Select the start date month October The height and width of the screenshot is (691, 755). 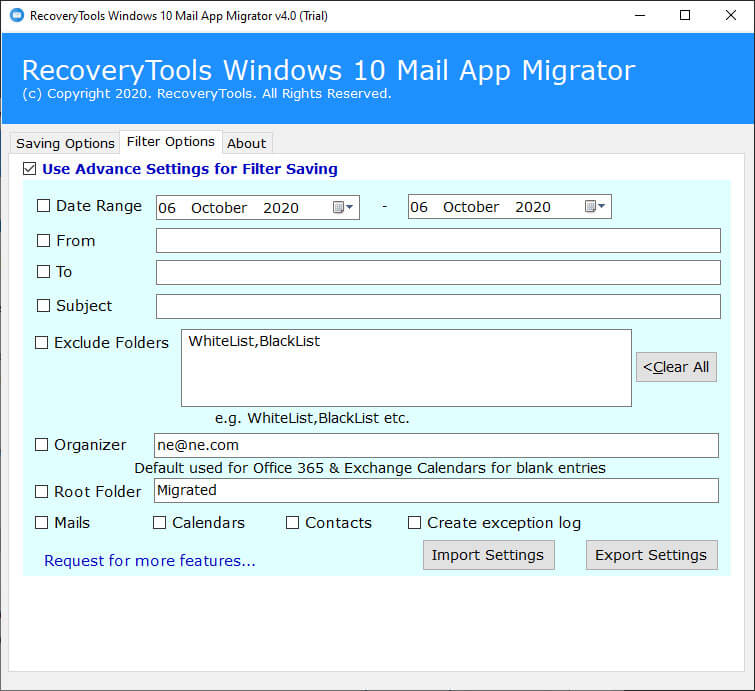[x=219, y=208]
